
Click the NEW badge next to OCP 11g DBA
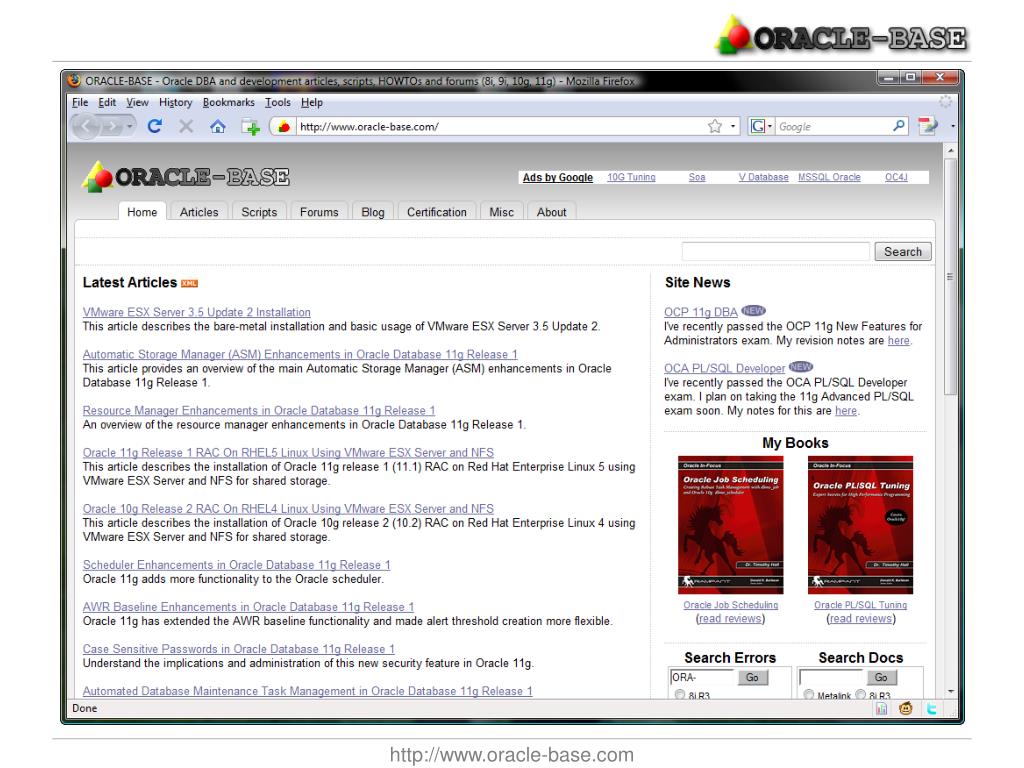coord(753,311)
